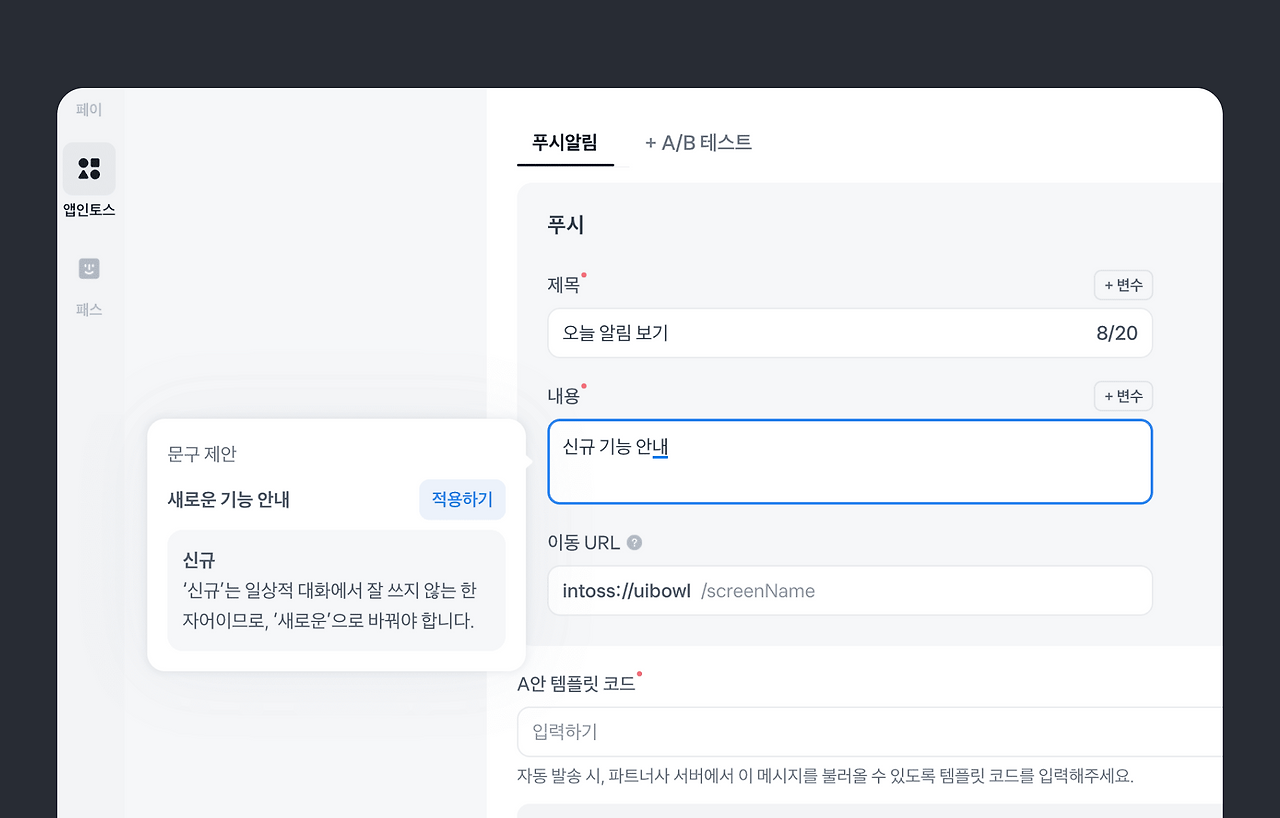Viewport: 1280px width, 818px height.
Task: Click the 신규 explanation card
Action: pyautogui.click(x=336, y=590)
